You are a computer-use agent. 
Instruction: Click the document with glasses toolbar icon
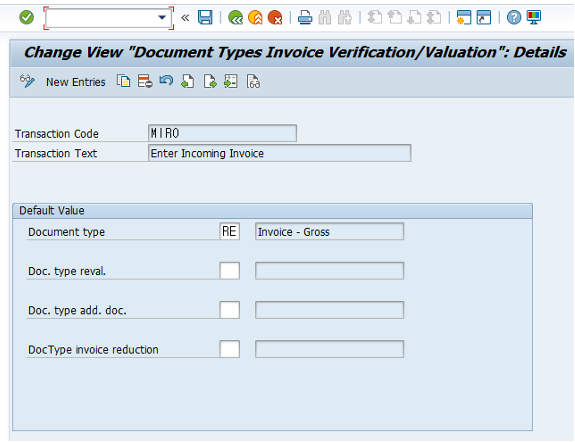point(253,81)
